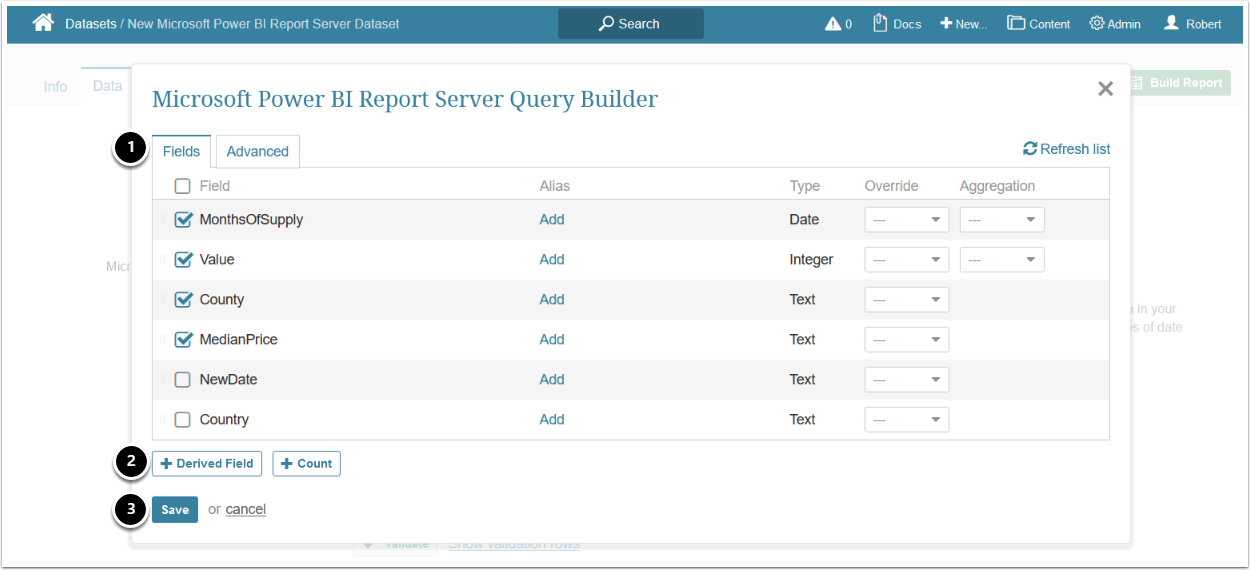This screenshot has height=570, width=1250.
Task: Open Override dropdown for MonthsOfSupply
Action: tap(906, 220)
